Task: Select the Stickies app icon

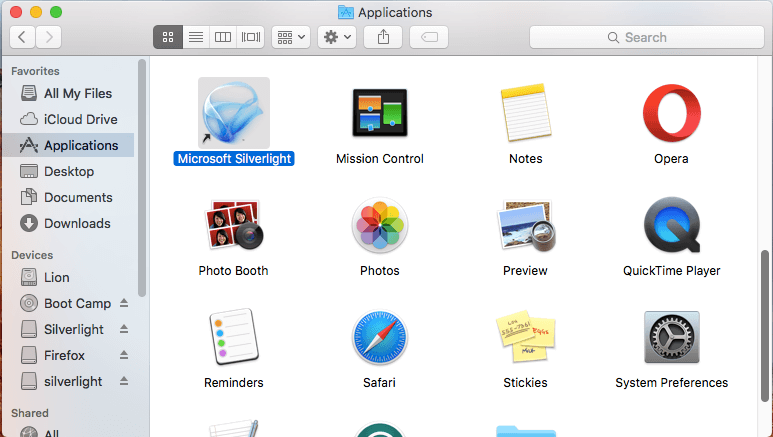Action: (x=526, y=337)
